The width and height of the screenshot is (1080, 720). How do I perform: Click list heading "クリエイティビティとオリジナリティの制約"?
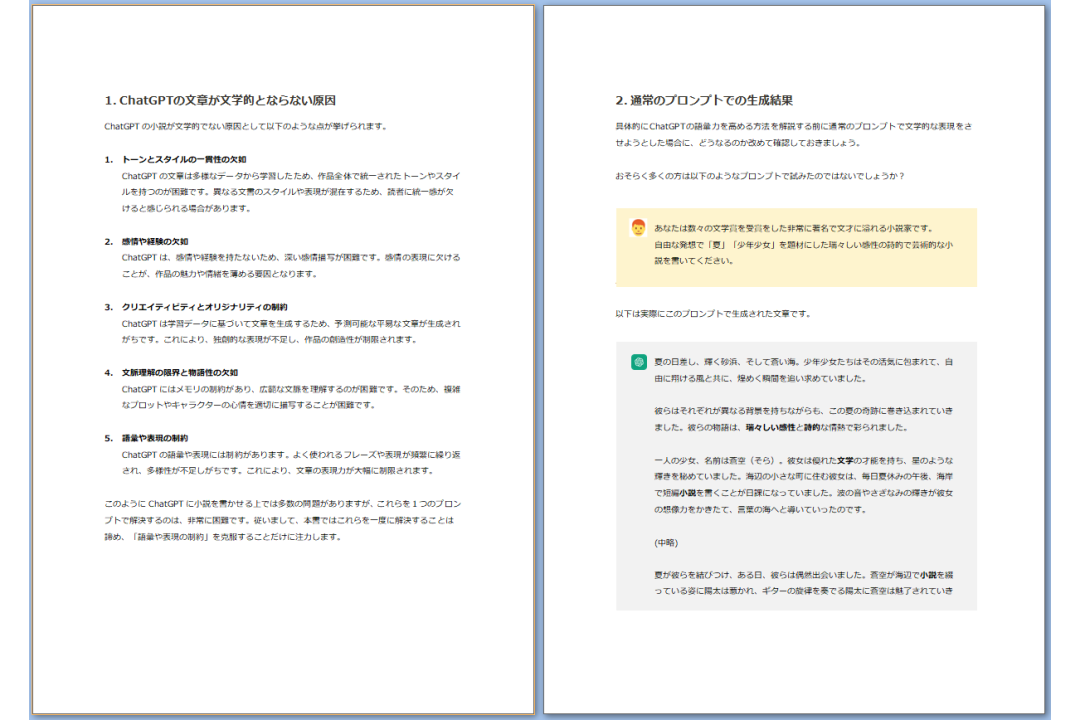tap(205, 307)
